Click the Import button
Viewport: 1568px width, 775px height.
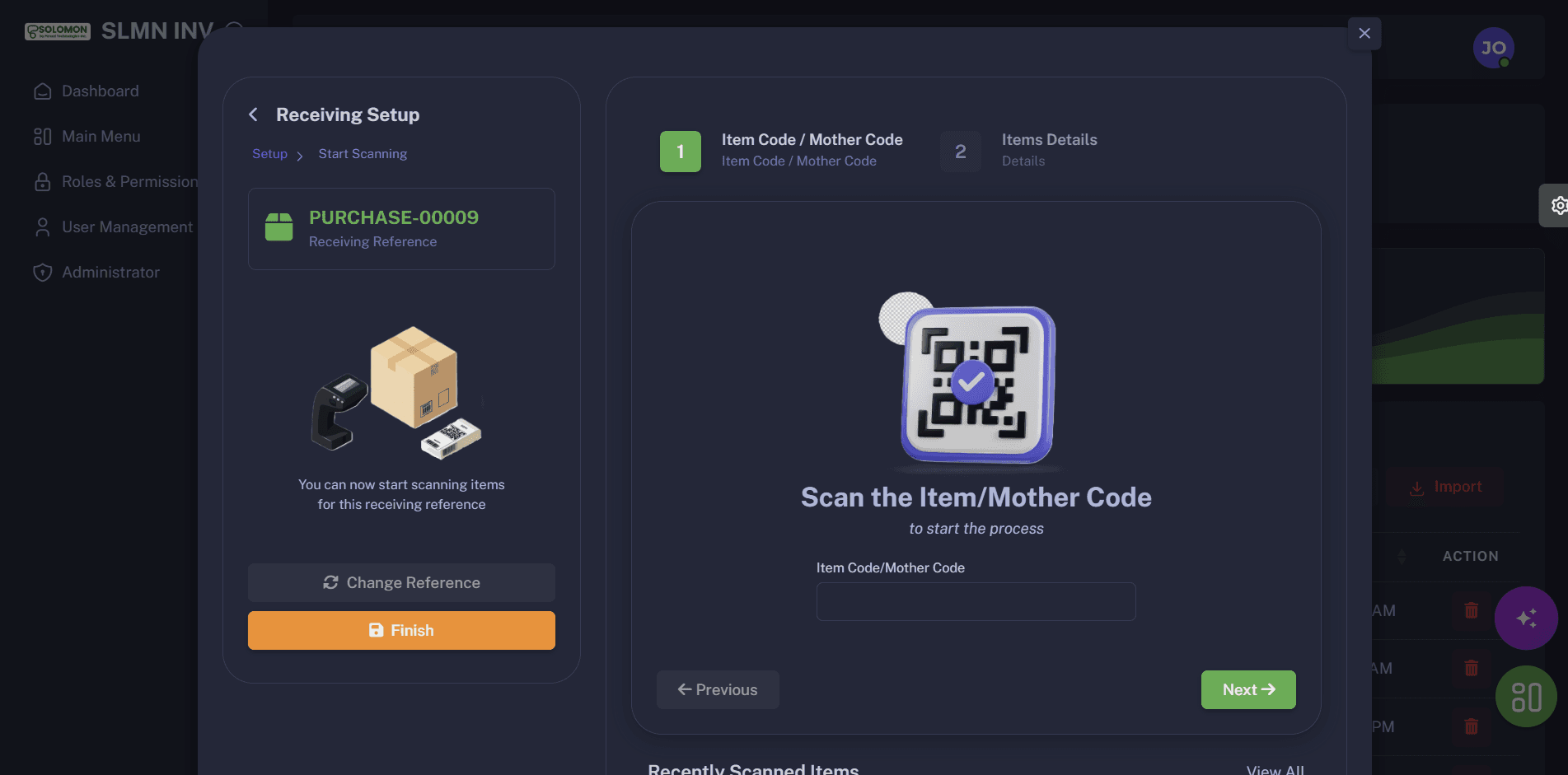click(x=1446, y=487)
